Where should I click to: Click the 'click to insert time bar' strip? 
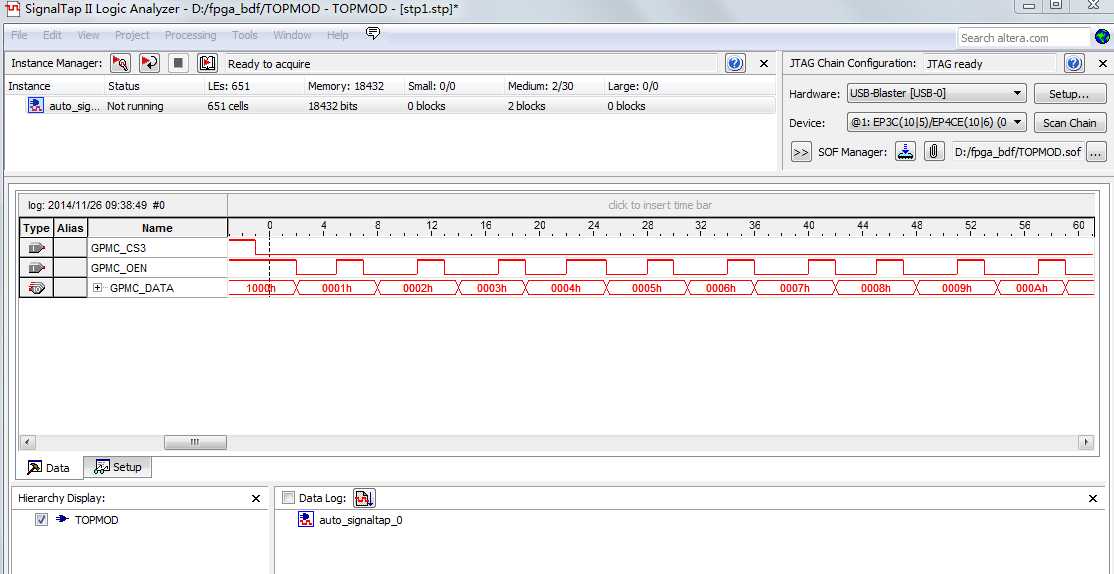tap(660, 205)
